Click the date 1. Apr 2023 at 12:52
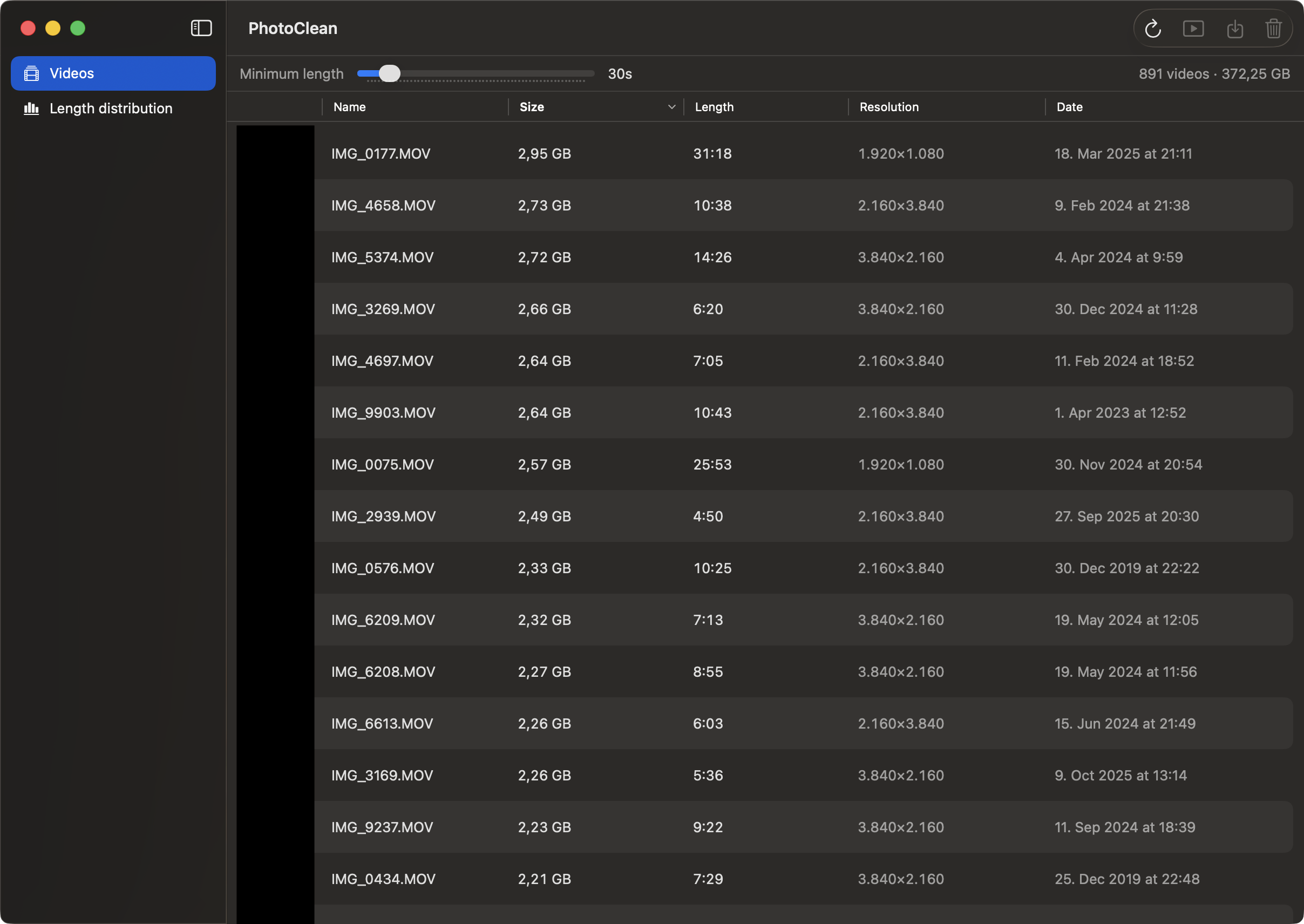Screen dimensions: 1304x924 1120,412
